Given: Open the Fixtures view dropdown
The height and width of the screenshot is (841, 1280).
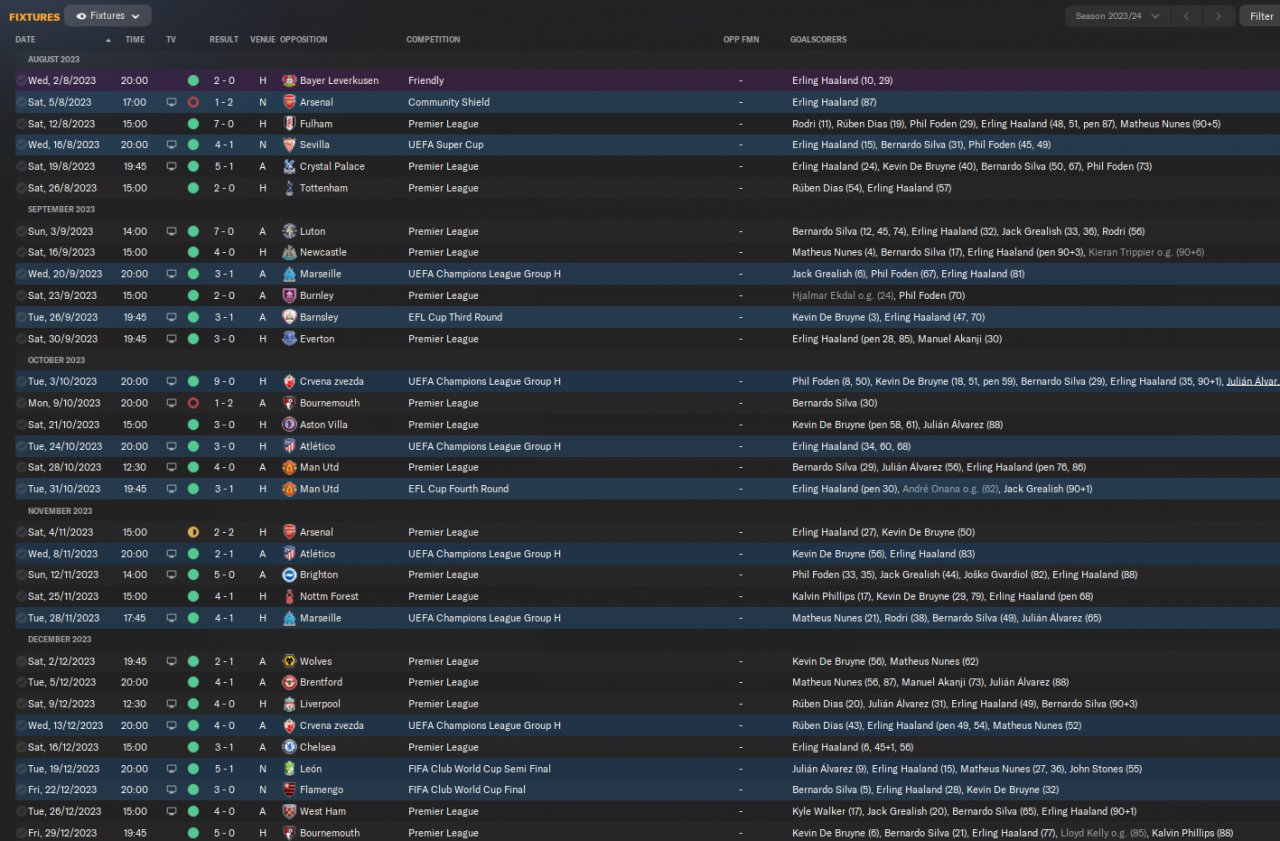Looking at the screenshot, I should [108, 16].
